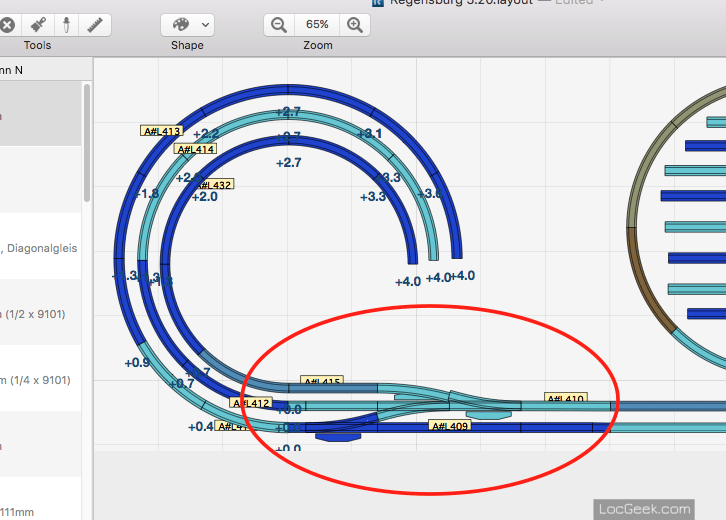Select the 111mm track item in list

[40, 499]
